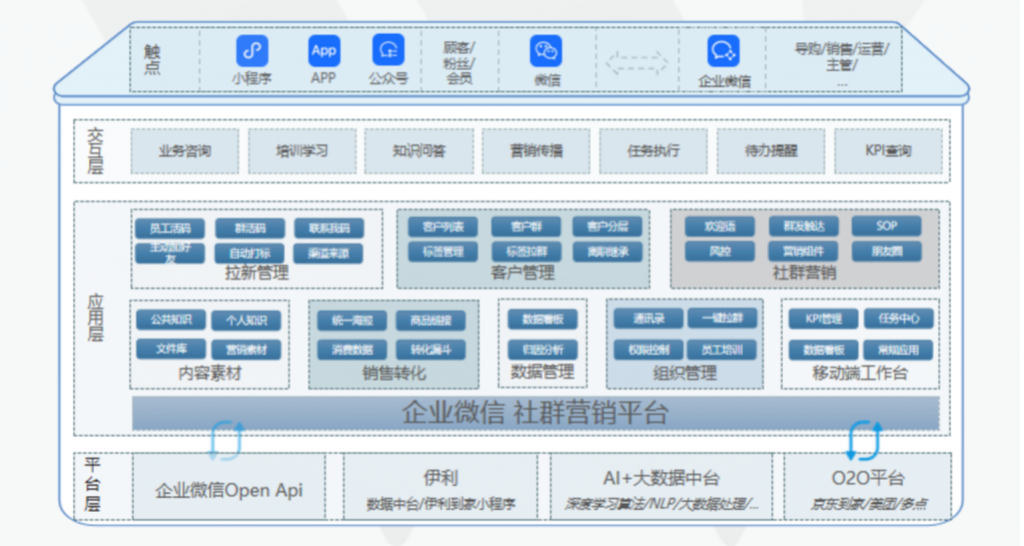
Task: Click the 标签拉群 button
Action: click(x=526, y=251)
